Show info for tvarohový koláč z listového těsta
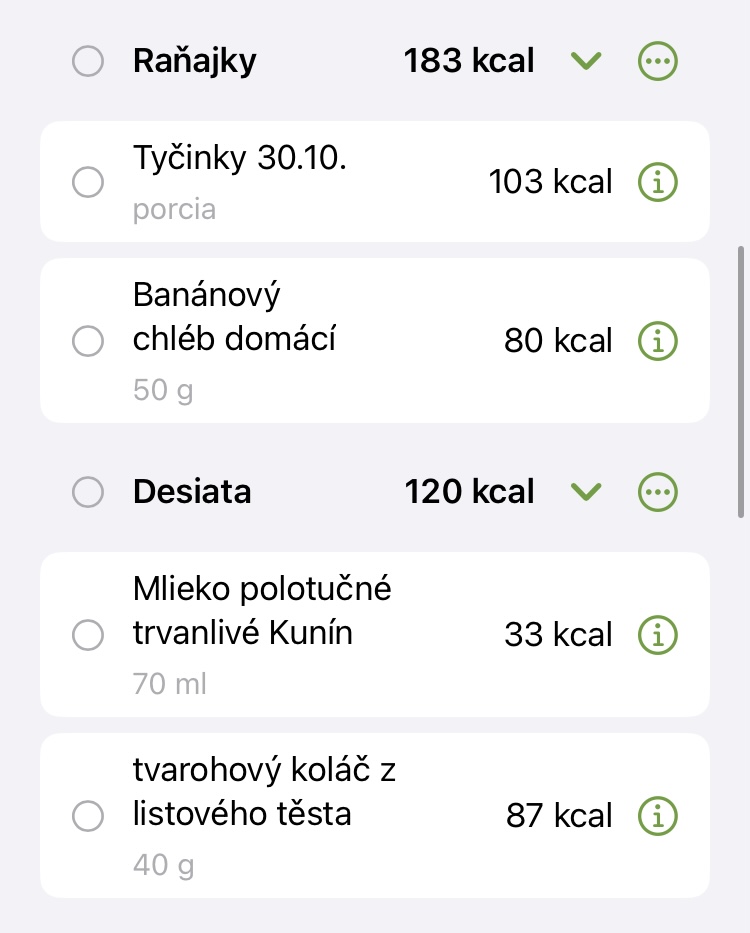This screenshot has width=750, height=933. [x=657, y=816]
